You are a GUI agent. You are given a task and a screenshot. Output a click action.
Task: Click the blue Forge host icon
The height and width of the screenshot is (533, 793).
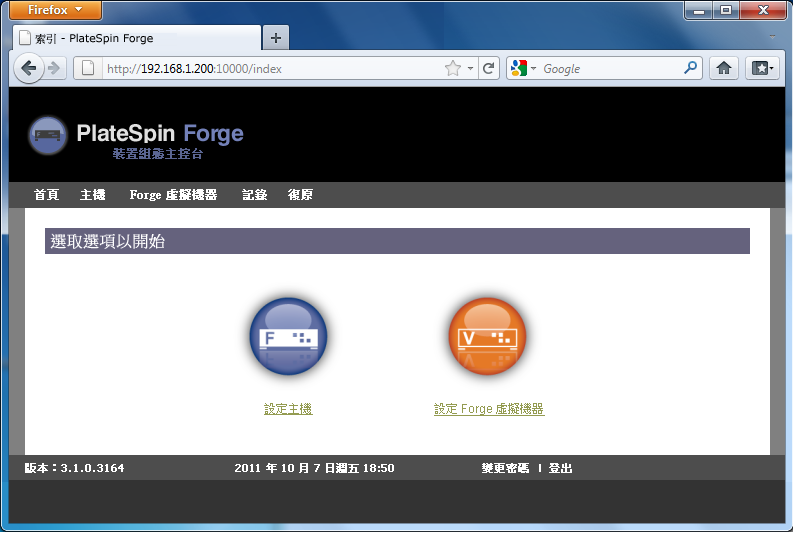point(288,336)
